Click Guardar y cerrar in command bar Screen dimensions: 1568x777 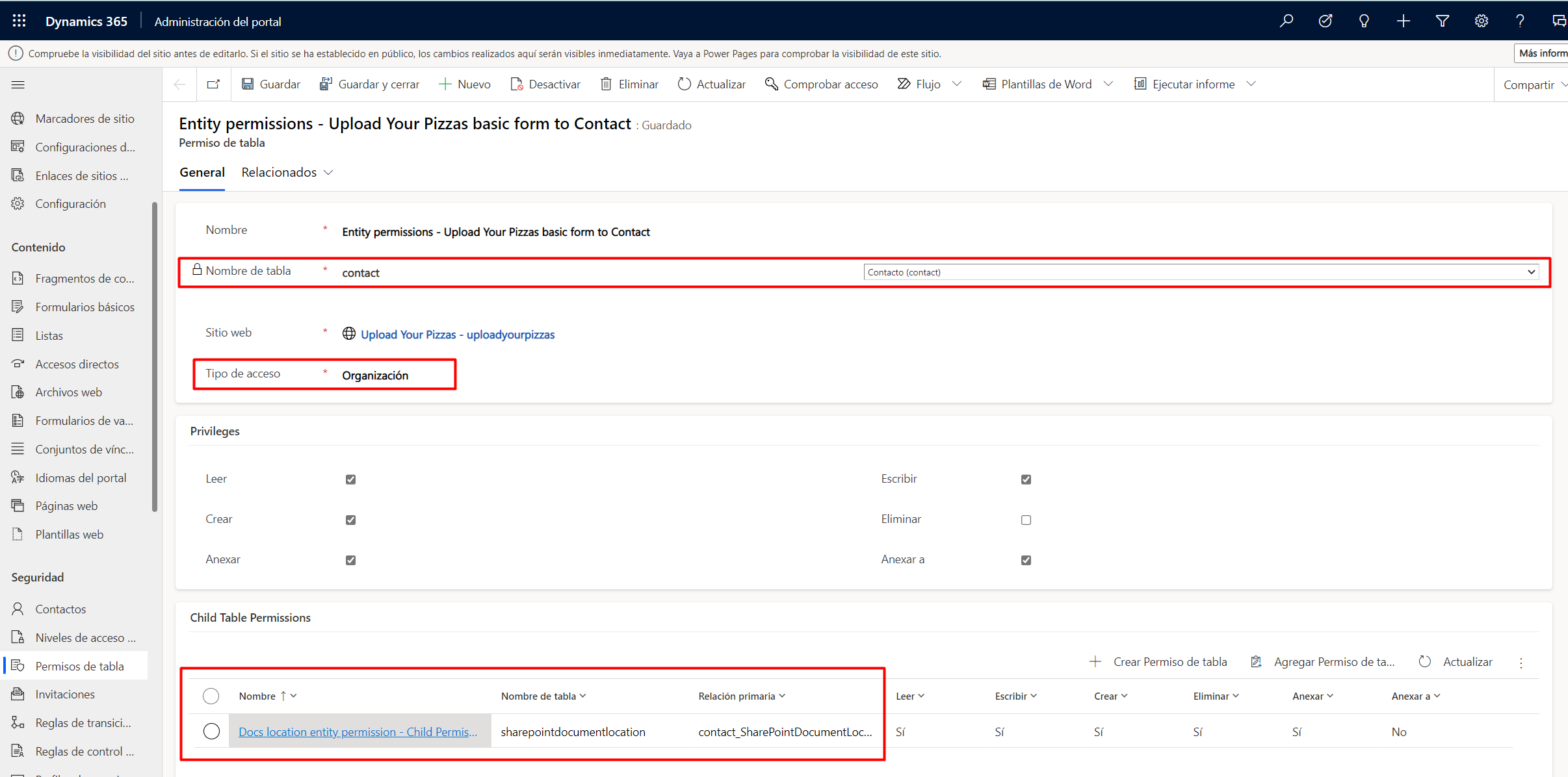coord(369,84)
